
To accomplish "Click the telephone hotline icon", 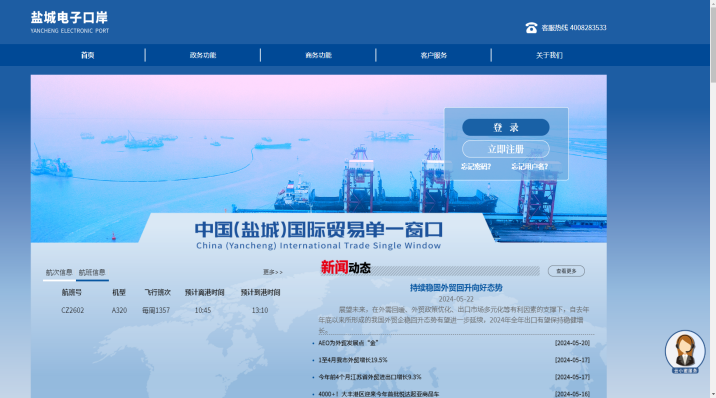I will [531, 28].
